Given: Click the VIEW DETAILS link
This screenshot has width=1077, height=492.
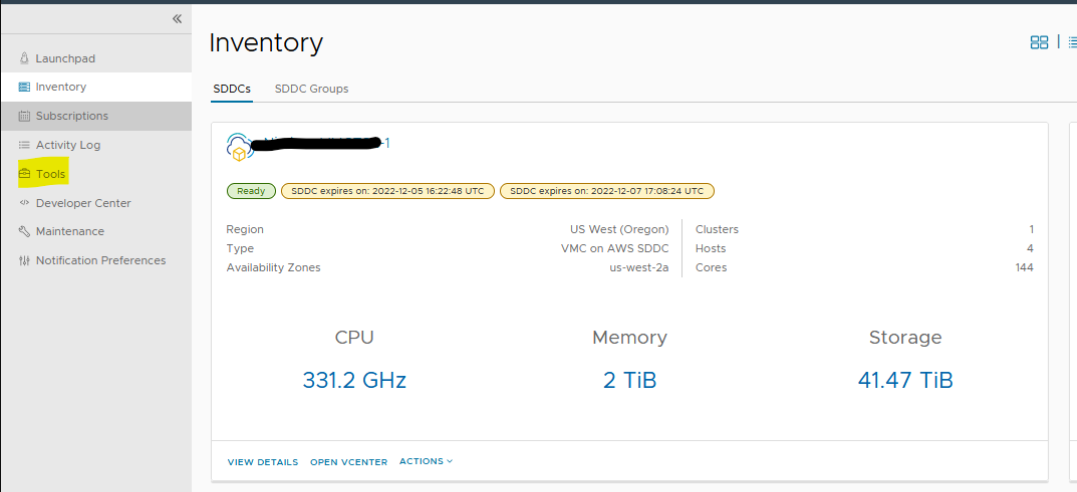Looking at the screenshot, I should click(263, 462).
